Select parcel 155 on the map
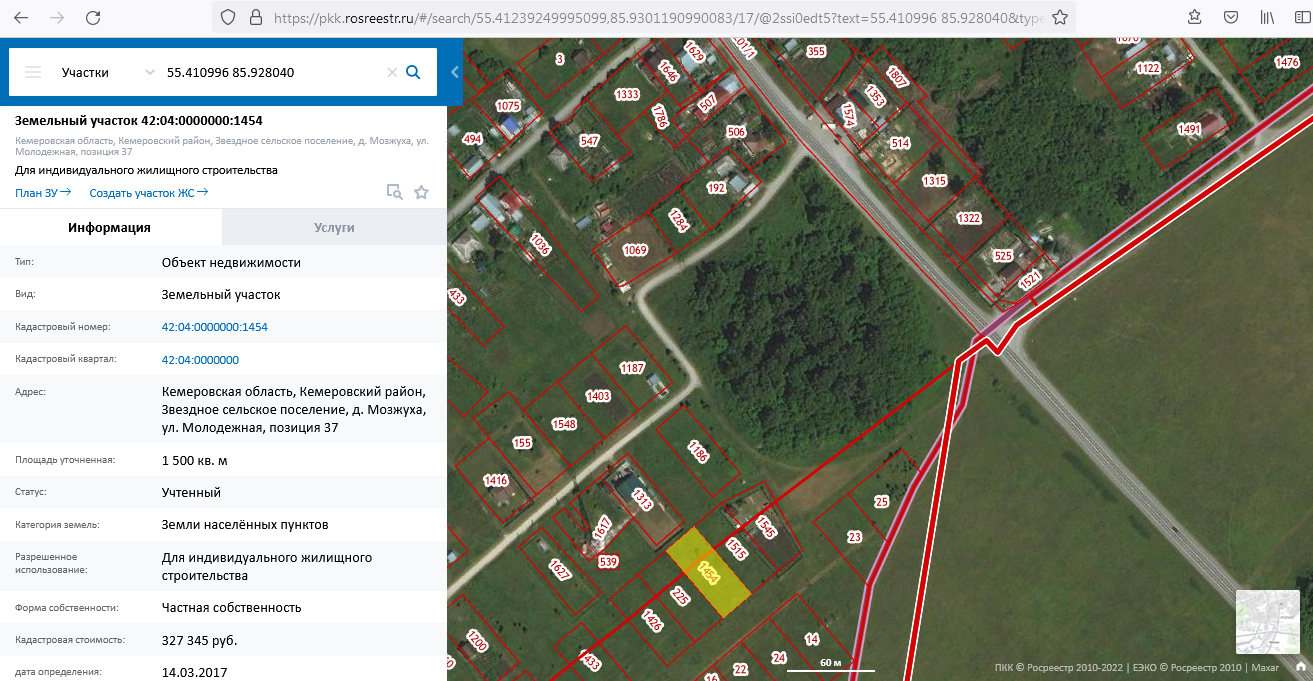Image resolution: width=1313 pixels, height=681 pixels. pyautogui.click(x=521, y=443)
